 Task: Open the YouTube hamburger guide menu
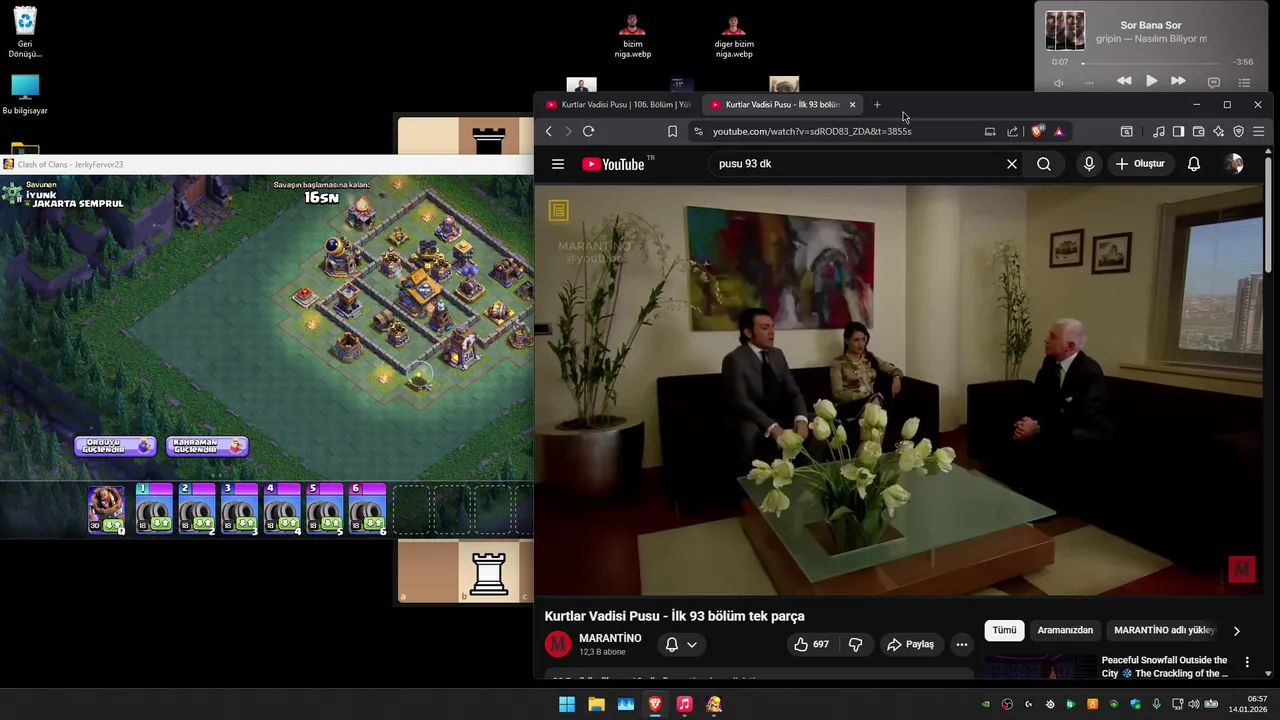point(558,164)
